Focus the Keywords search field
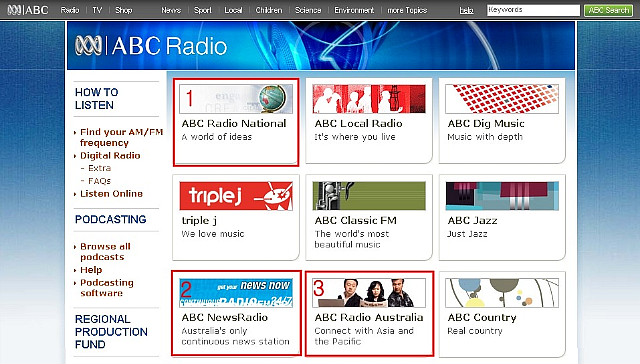640x364 pixels. (533, 10)
